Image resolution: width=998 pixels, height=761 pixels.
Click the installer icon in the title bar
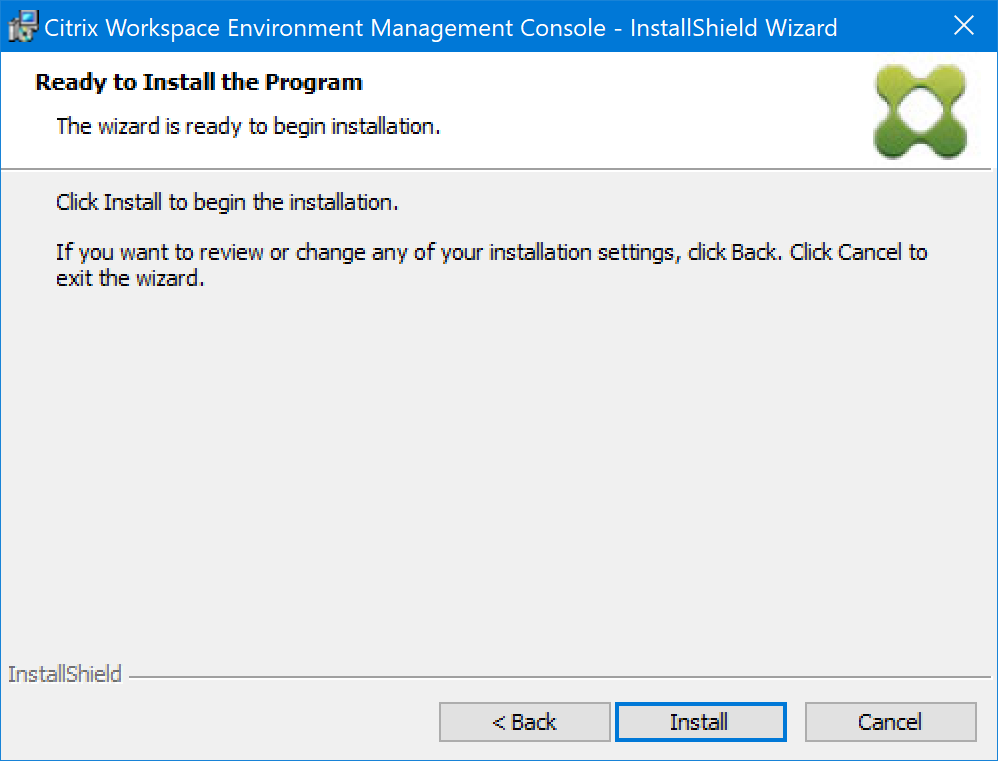tap(23, 26)
